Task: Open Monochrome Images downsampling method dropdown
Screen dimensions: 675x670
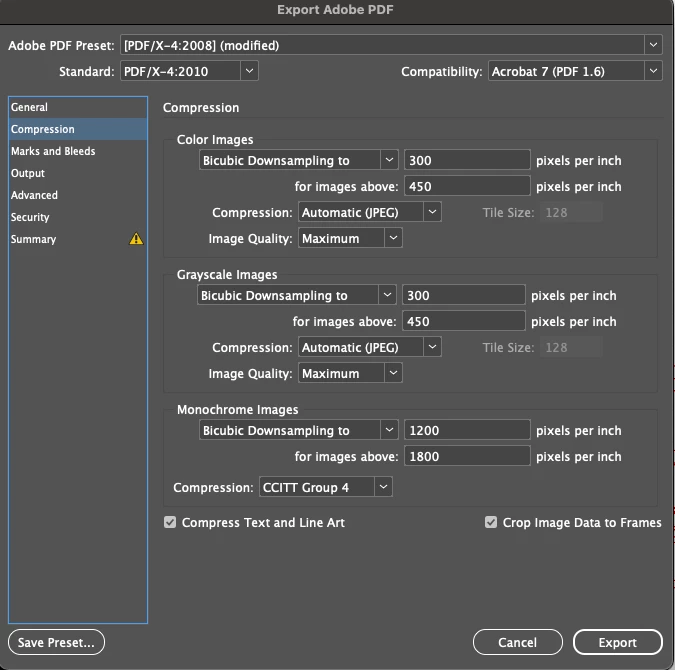Action: (x=299, y=430)
